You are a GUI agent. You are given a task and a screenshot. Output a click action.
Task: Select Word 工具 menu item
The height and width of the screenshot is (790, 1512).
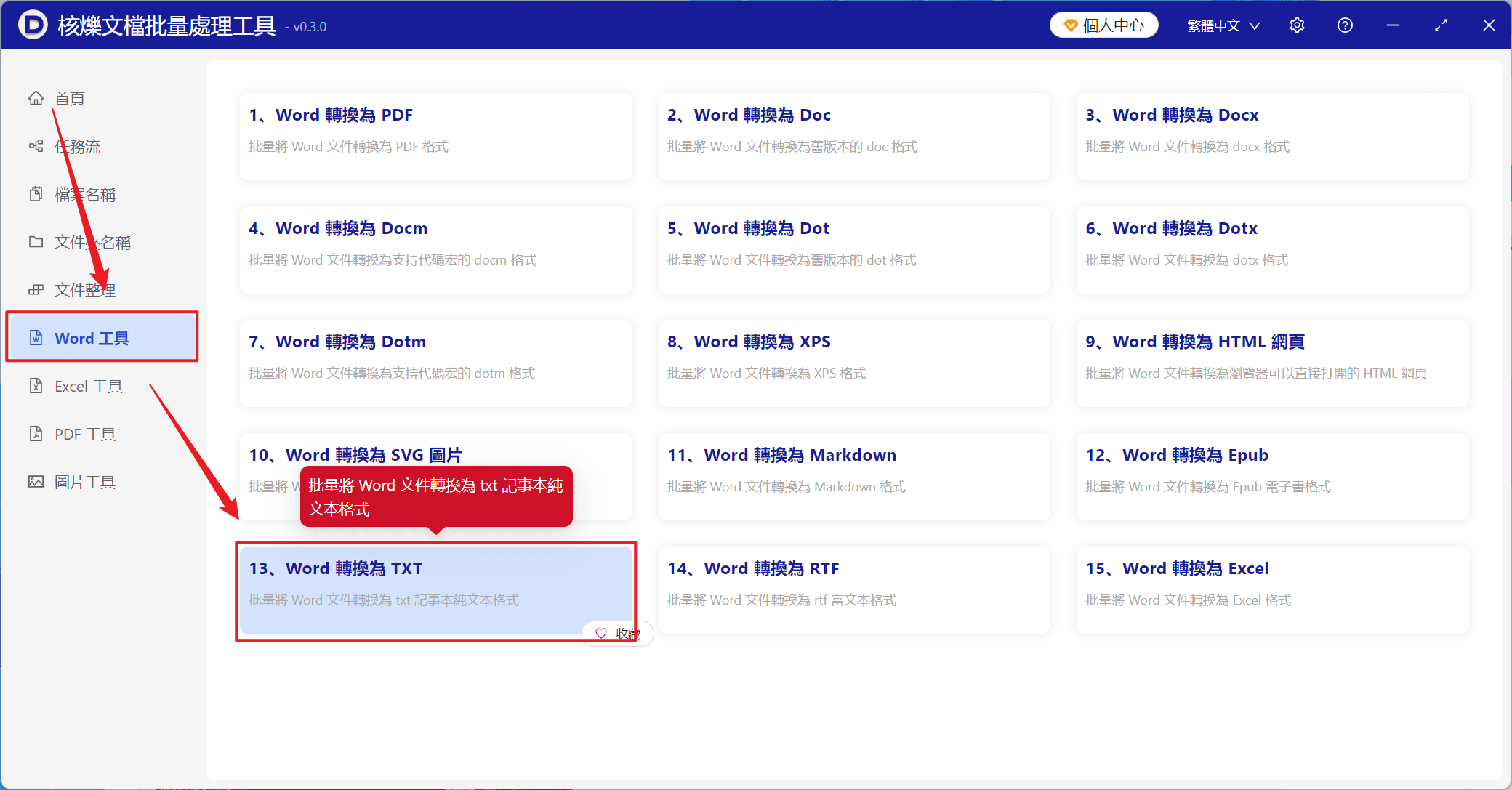pyautogui.click(x=101, y=338)
